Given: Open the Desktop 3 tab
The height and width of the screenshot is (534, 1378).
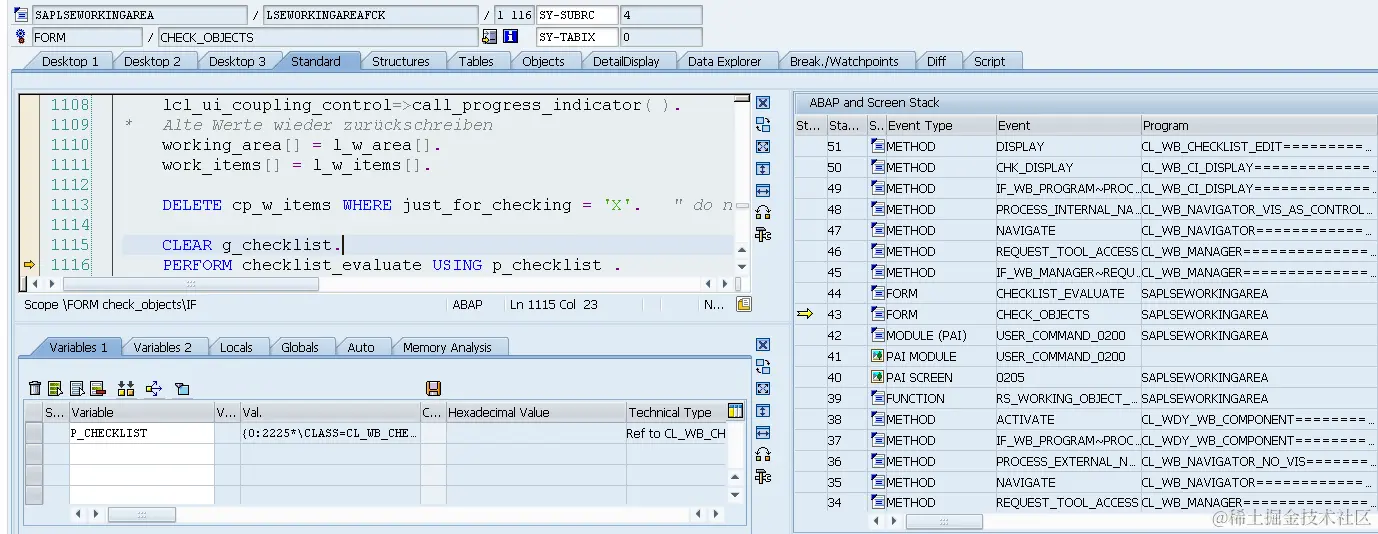Looking at the screenshot, I should tap(237, 61).
